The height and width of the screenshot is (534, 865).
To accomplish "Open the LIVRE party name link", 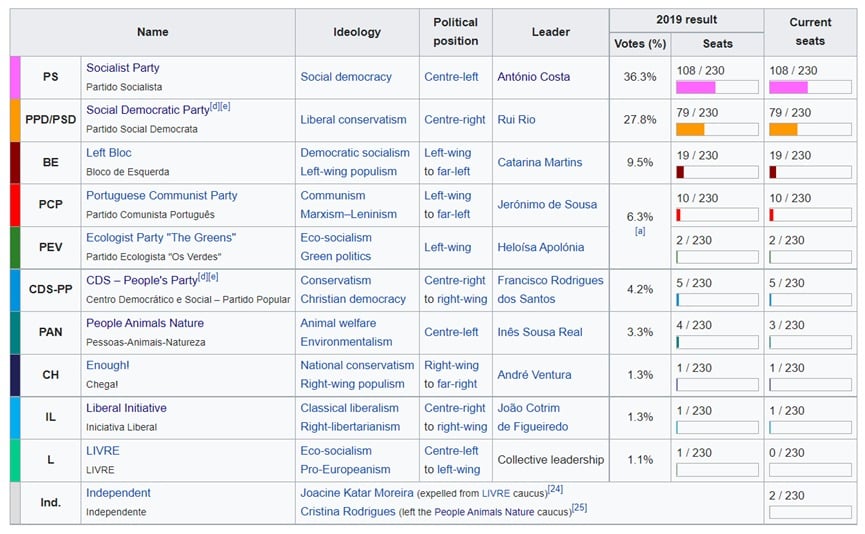I will [103, 451].
